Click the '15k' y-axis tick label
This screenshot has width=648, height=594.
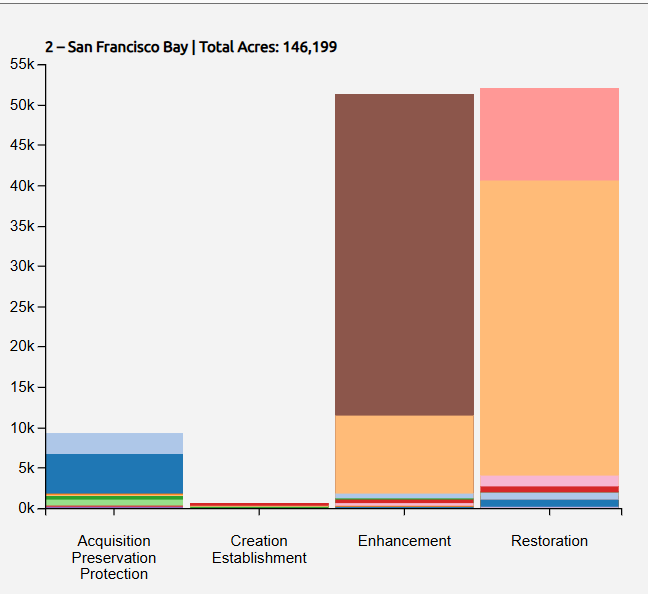[23, 387]
